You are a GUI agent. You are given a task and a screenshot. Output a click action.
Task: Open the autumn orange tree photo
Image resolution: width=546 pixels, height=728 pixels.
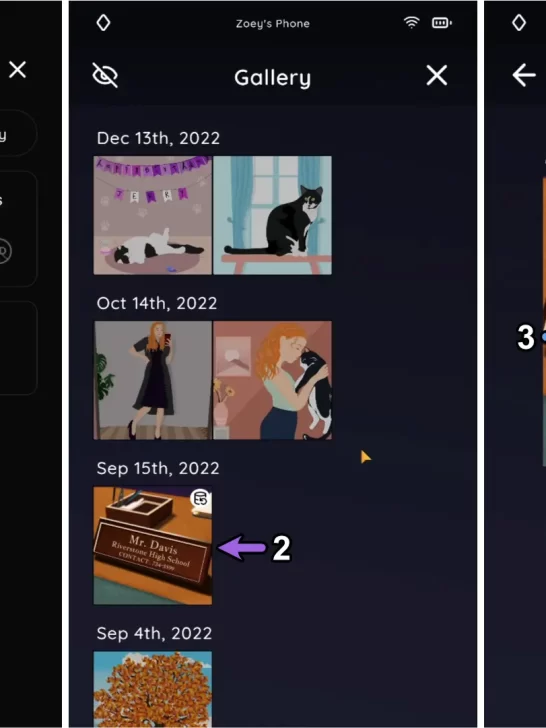pos(153,689)
